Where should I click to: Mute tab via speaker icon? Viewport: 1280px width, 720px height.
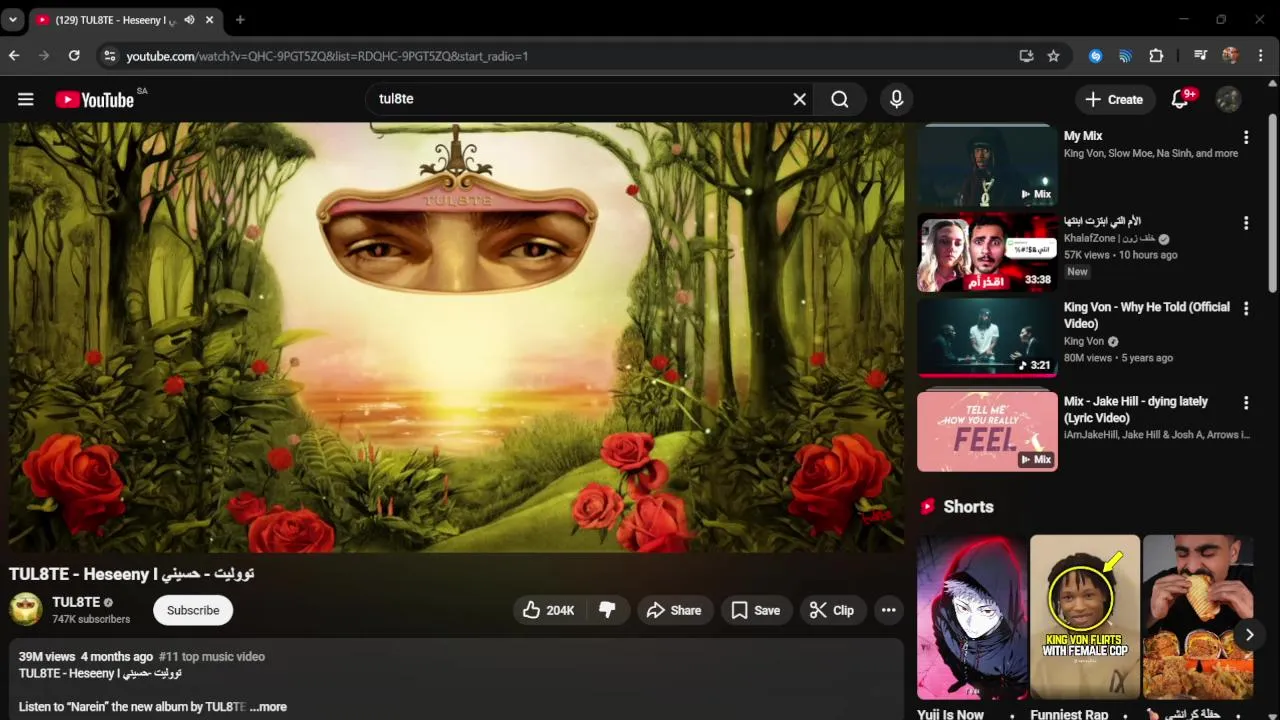point(189,20)
